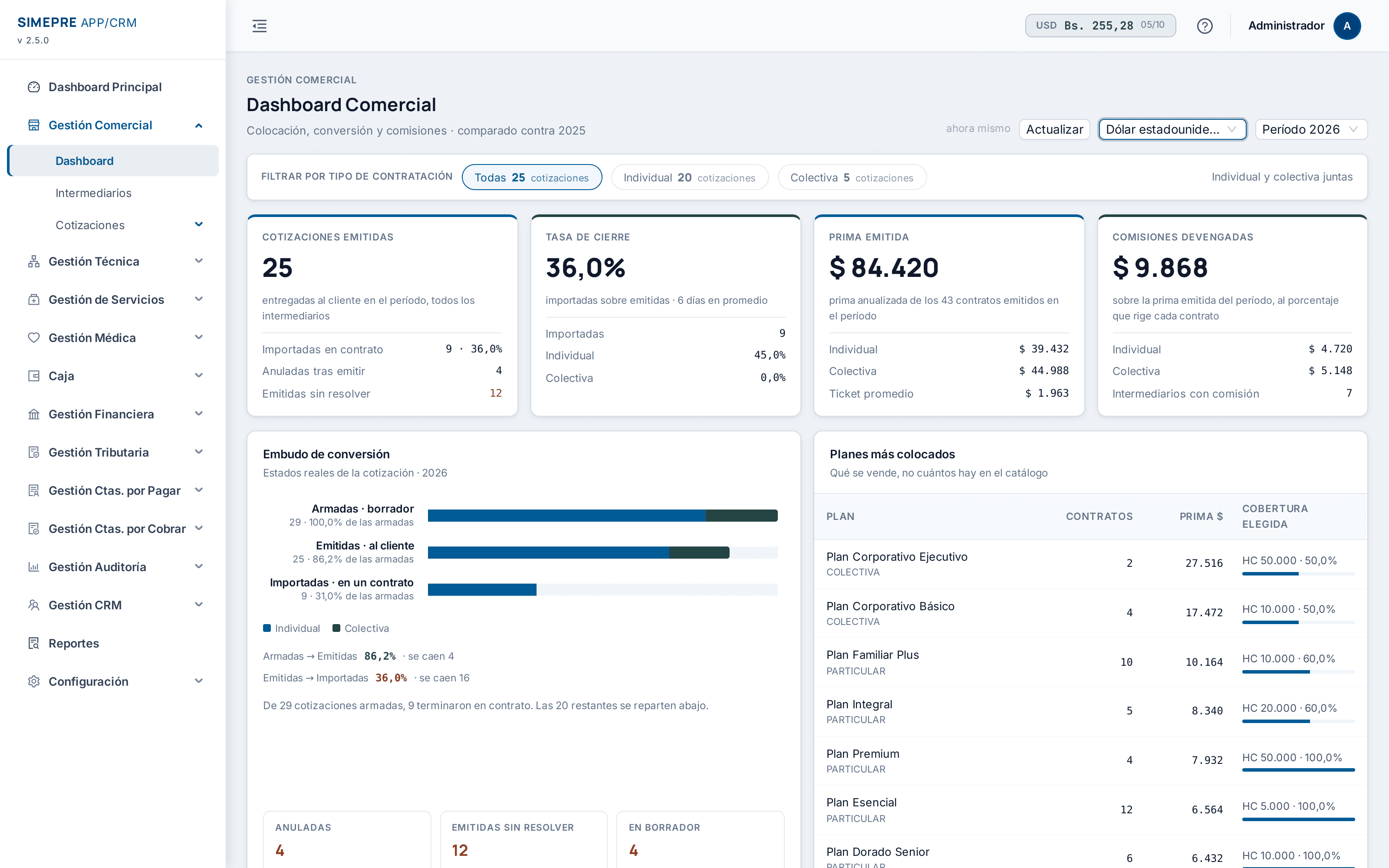Click the Importadas · en un contrato funnel bar
Image resolution: width=1389 pixels, height=868 pixels.
(x=482, y=589)
